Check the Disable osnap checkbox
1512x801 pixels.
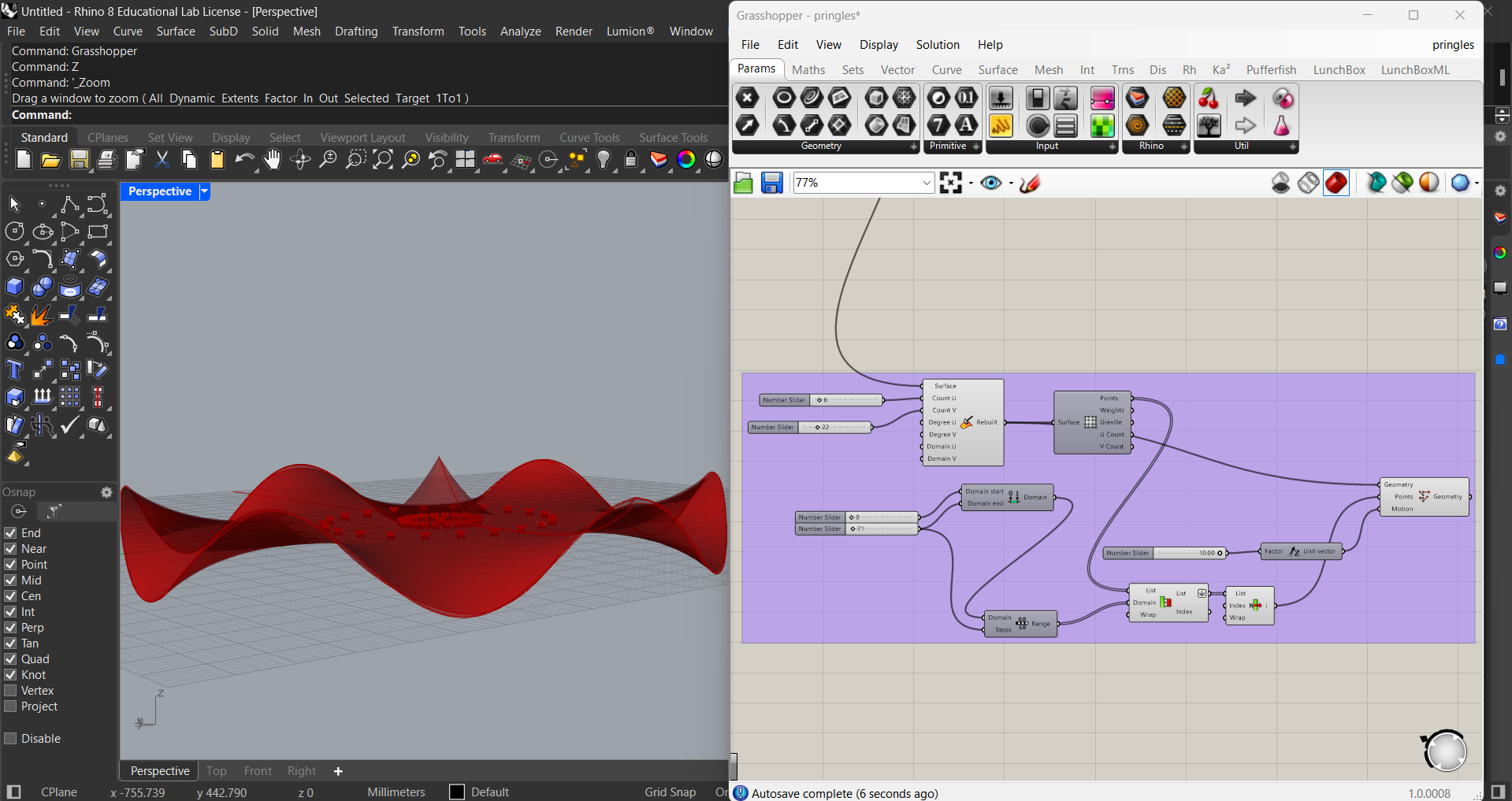(x=11, y=738)
